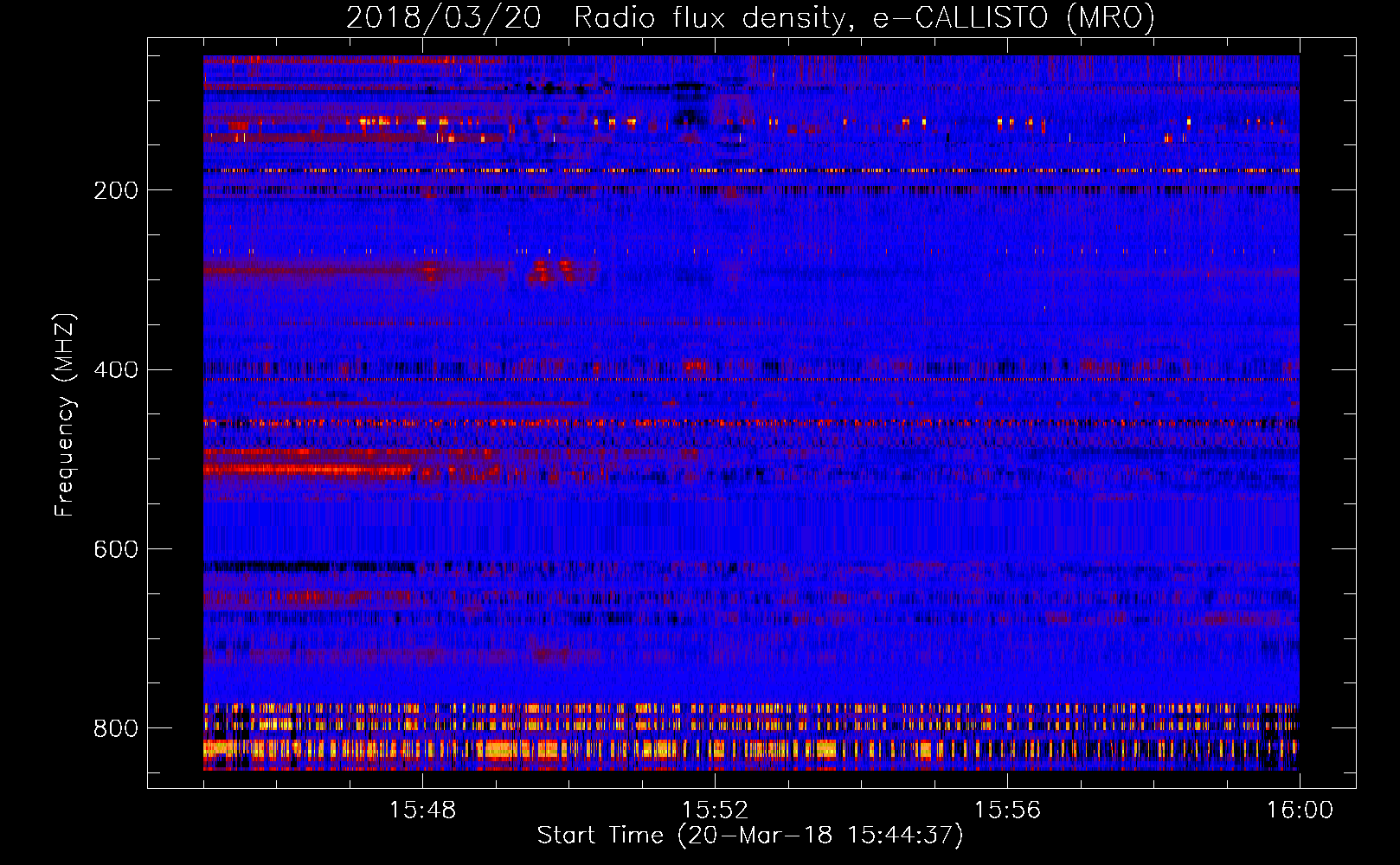The height and width of the screenshot is (865, 1400).
Task: Click the 'Frequency (MHZ)' axis label
Action: pos(65,414)
